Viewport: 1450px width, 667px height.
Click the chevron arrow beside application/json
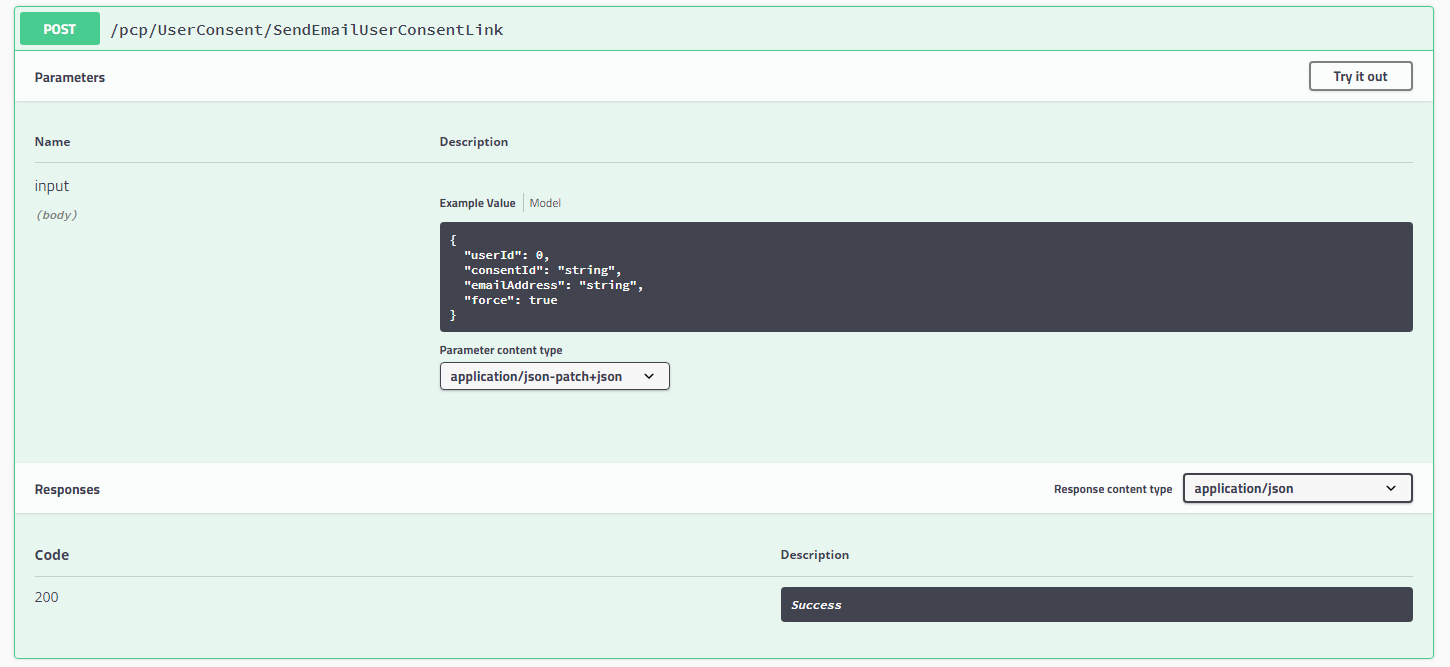click(x=1391, y=489)
